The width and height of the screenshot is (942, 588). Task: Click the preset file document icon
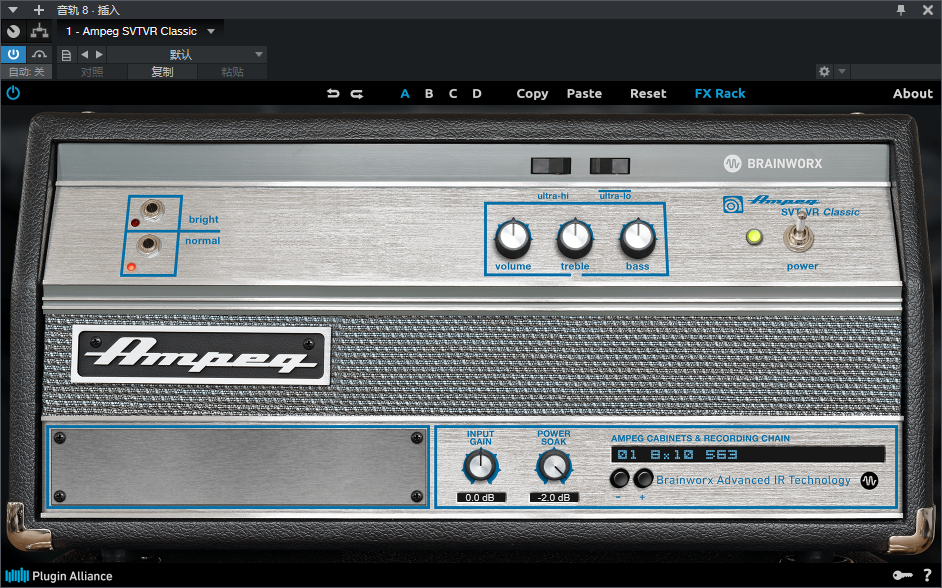pos(66,55)
